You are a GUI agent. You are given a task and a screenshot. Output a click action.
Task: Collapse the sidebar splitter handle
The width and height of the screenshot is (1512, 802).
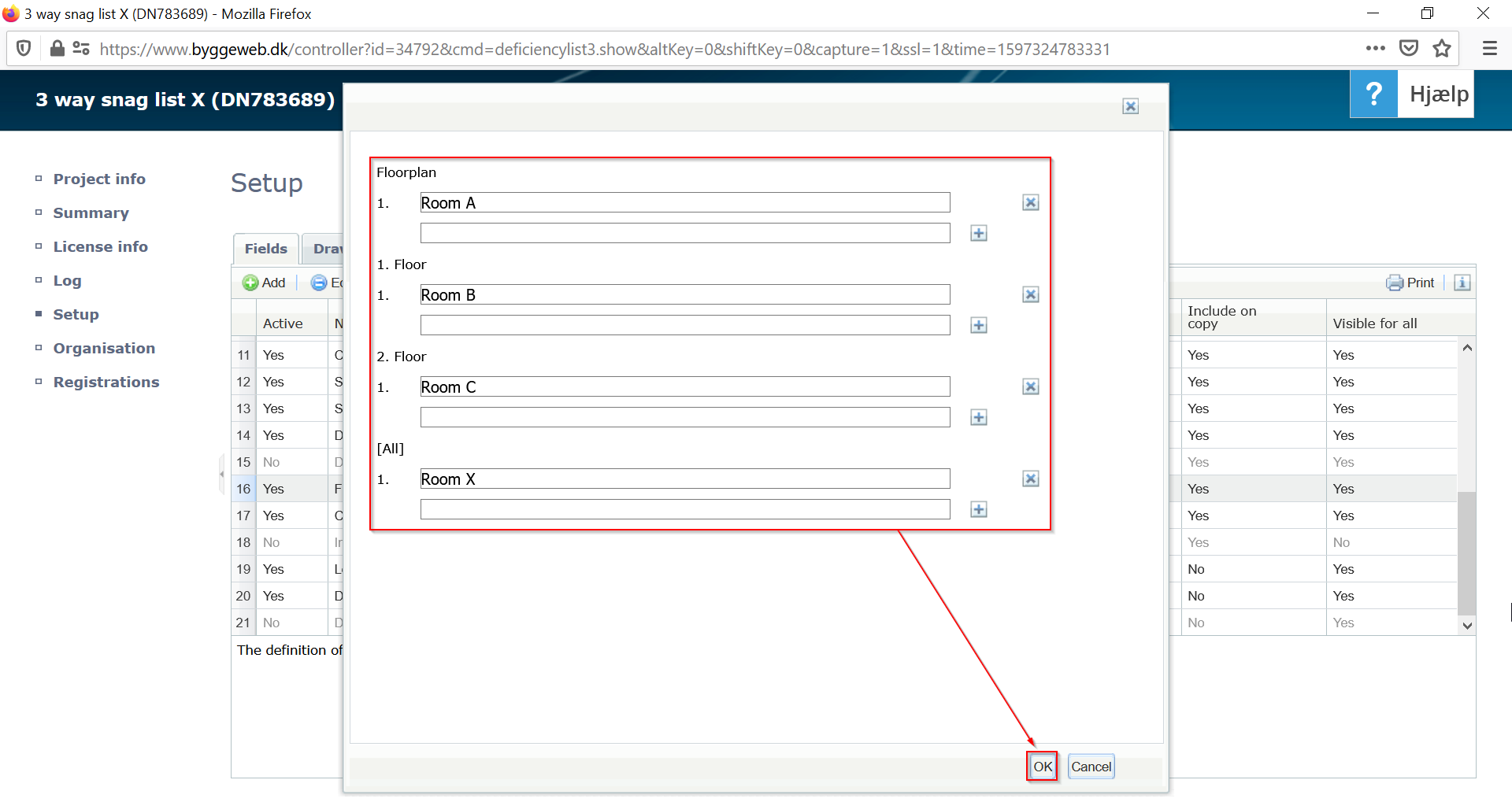[x=222, y=474]
